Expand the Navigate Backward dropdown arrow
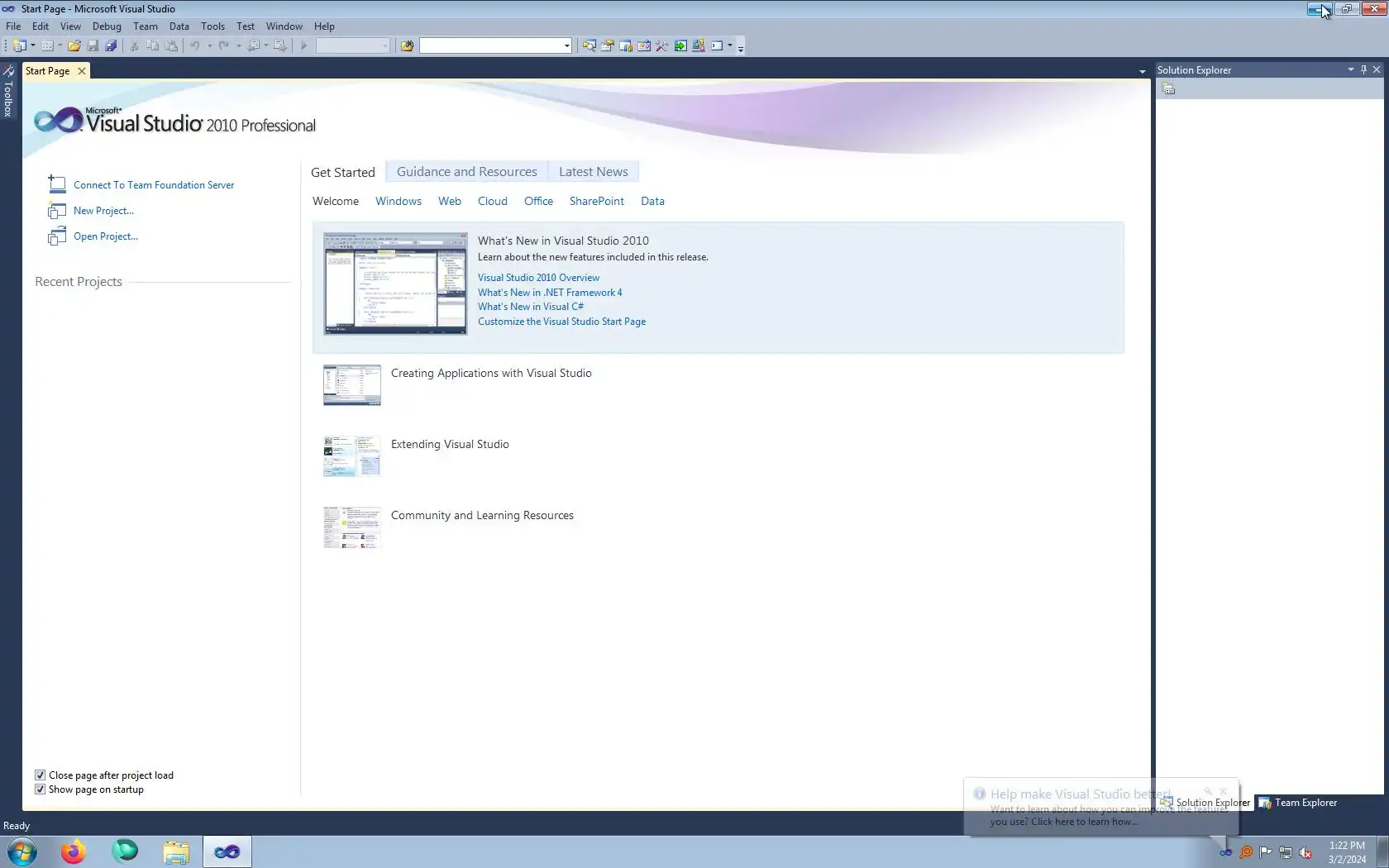Viewport: 1389px width, 868px height. click(x=266, y=46)
